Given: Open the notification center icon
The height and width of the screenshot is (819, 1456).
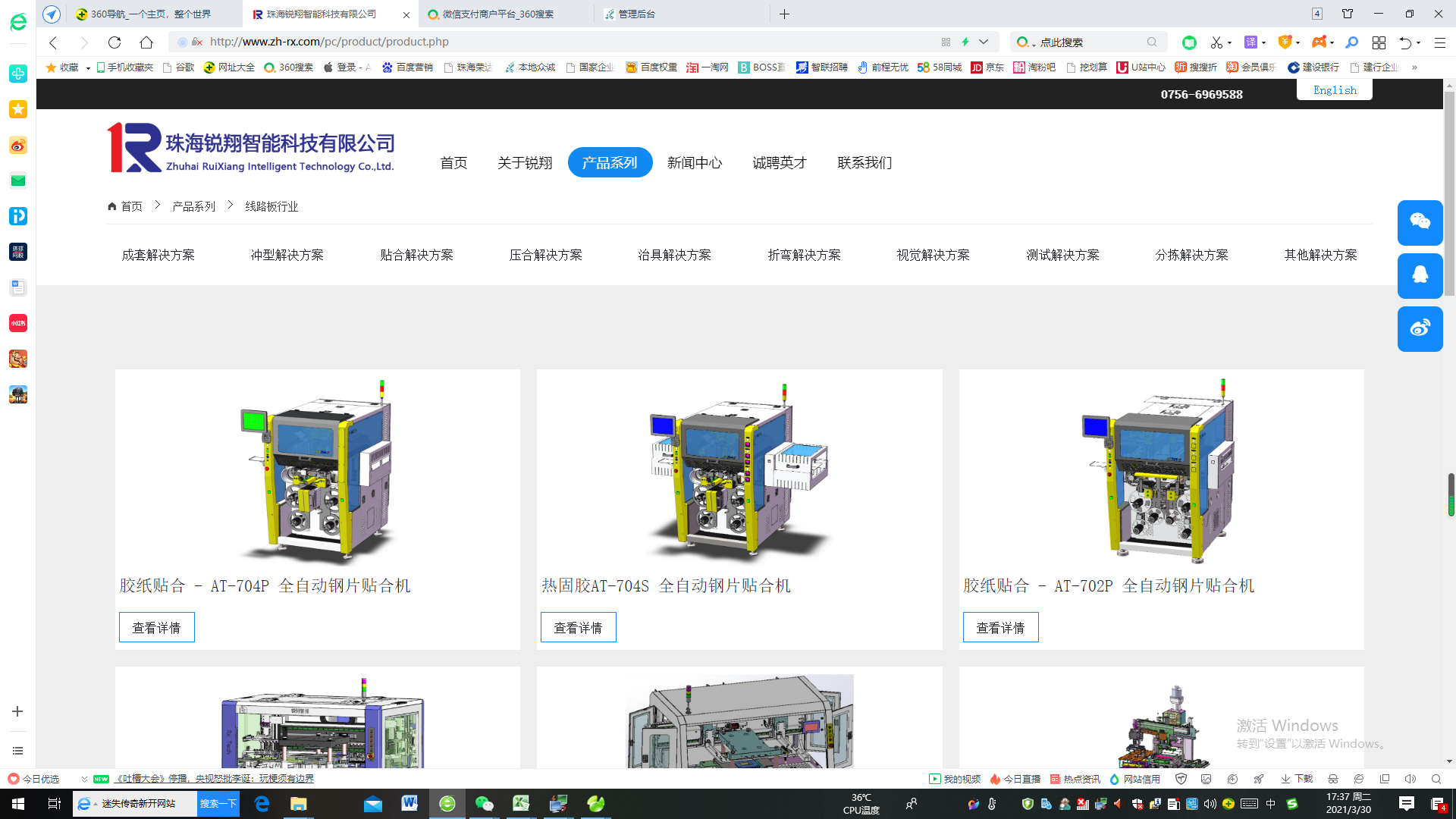Looking at the screenshot, I should tap(1407, 804).
